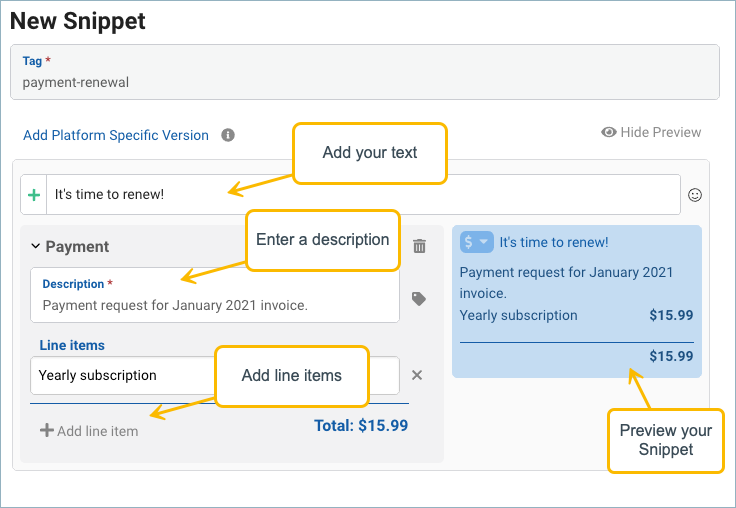Screen dimensions: 736x508
Task: Click the Payment section header label
Action: [x=77, y=246]
